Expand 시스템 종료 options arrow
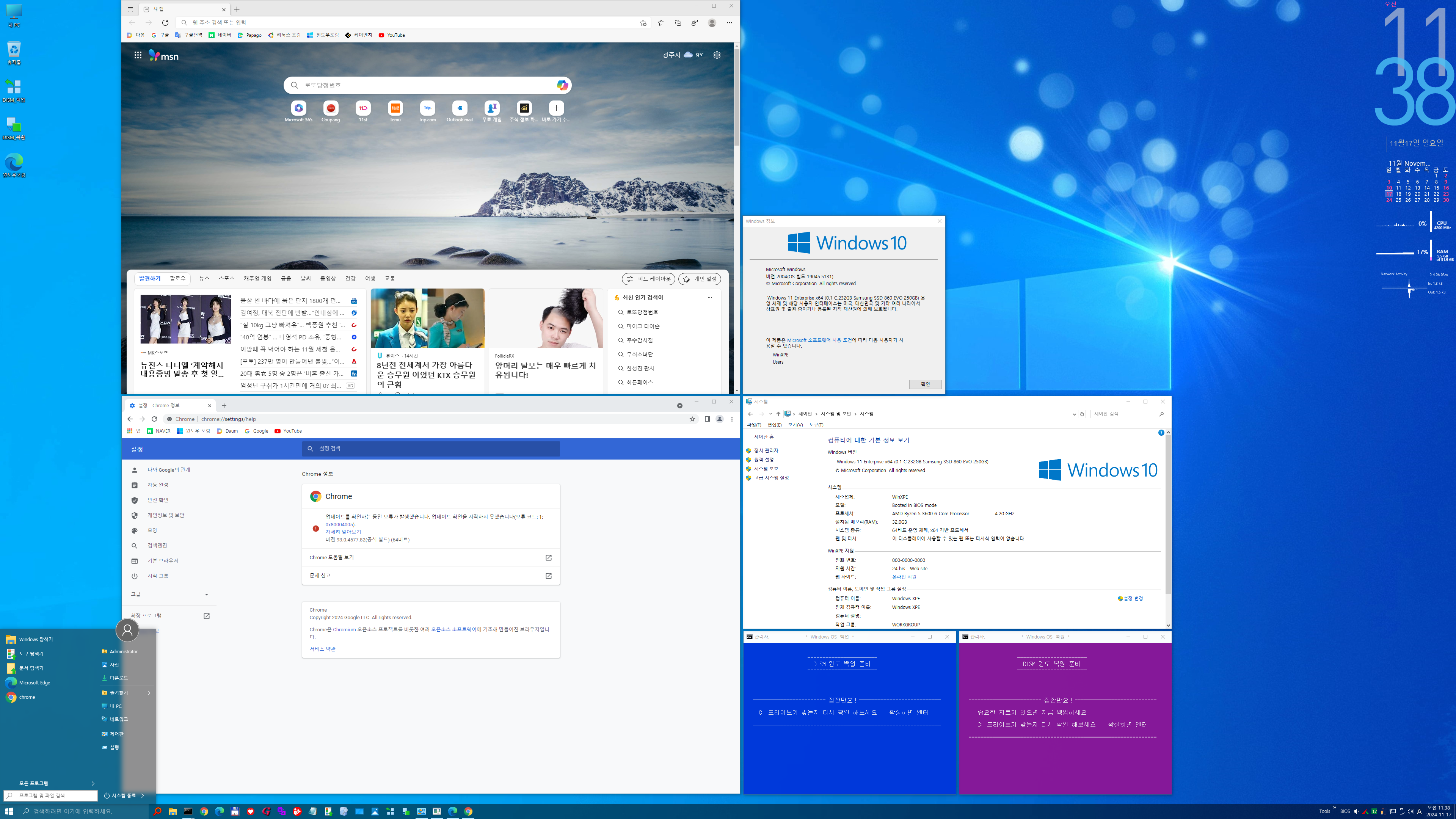 click(x=143, y=795)
